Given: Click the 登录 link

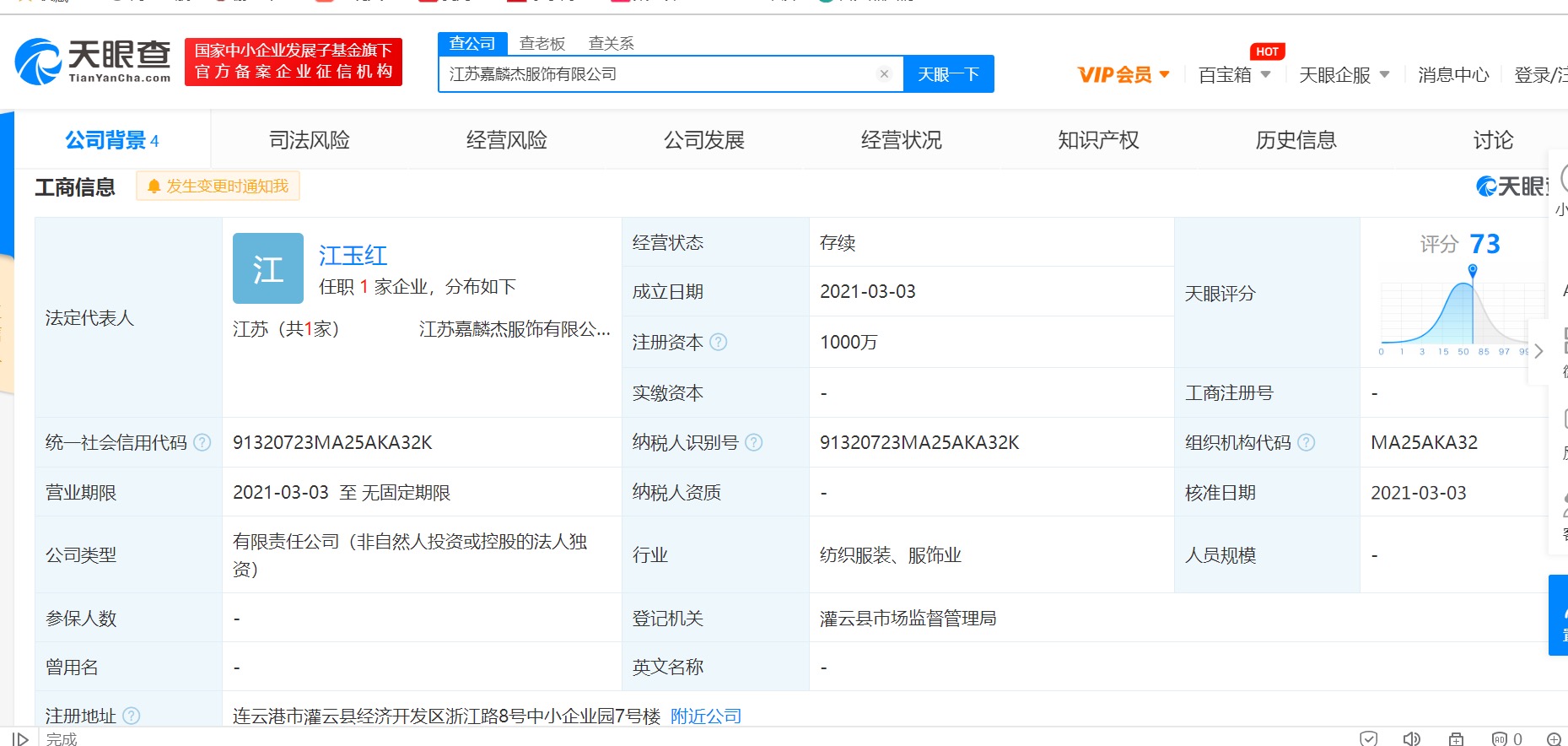Looking at the screenshot, I should click(1533, 75).
